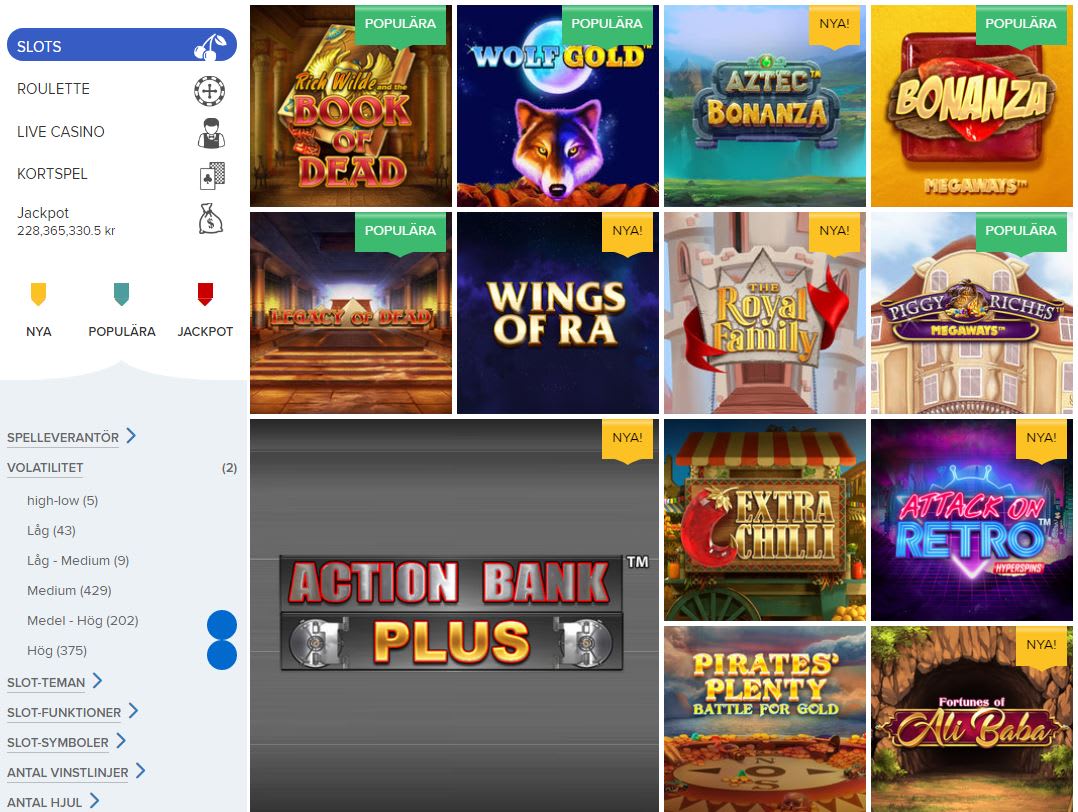Toggle the Hög blue indicator
This screenshot has height=812, width=1078.
coord(221,655)
